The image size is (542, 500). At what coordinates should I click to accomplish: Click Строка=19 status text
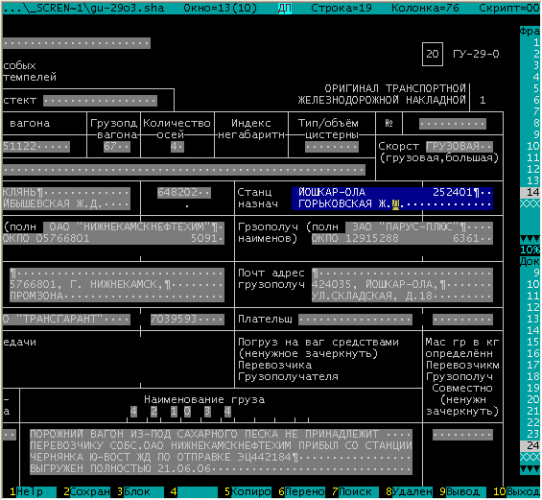click(342, 8)
